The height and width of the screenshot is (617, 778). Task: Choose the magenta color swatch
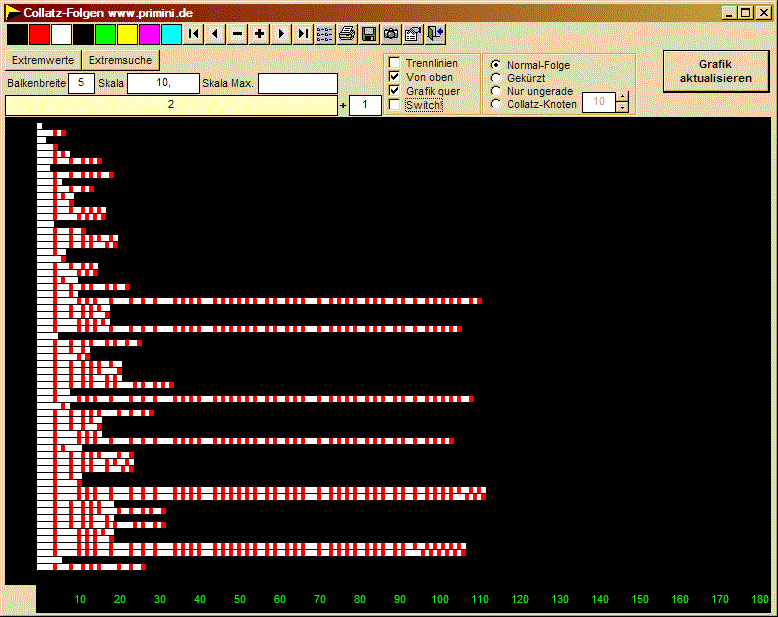149,35
